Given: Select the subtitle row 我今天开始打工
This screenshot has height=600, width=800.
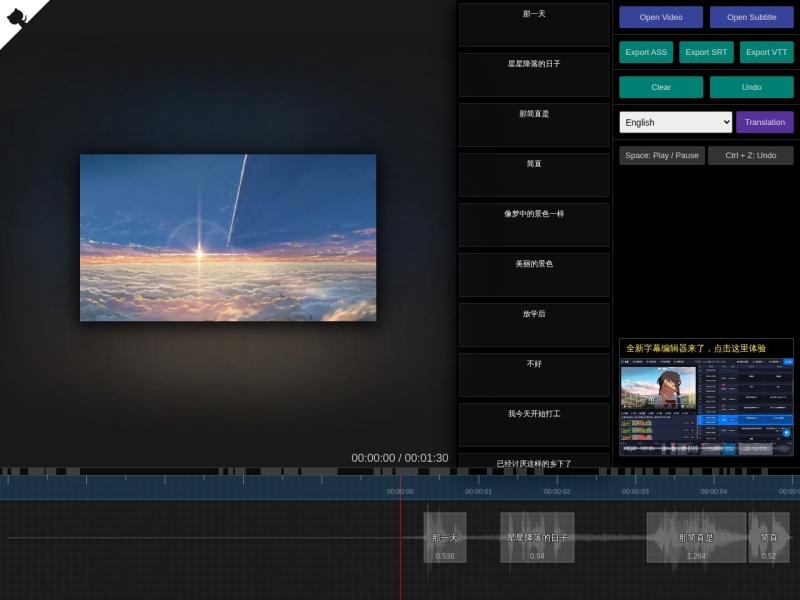Looking at the screenshot, I should pyautogui.click(x=534, y=424).
